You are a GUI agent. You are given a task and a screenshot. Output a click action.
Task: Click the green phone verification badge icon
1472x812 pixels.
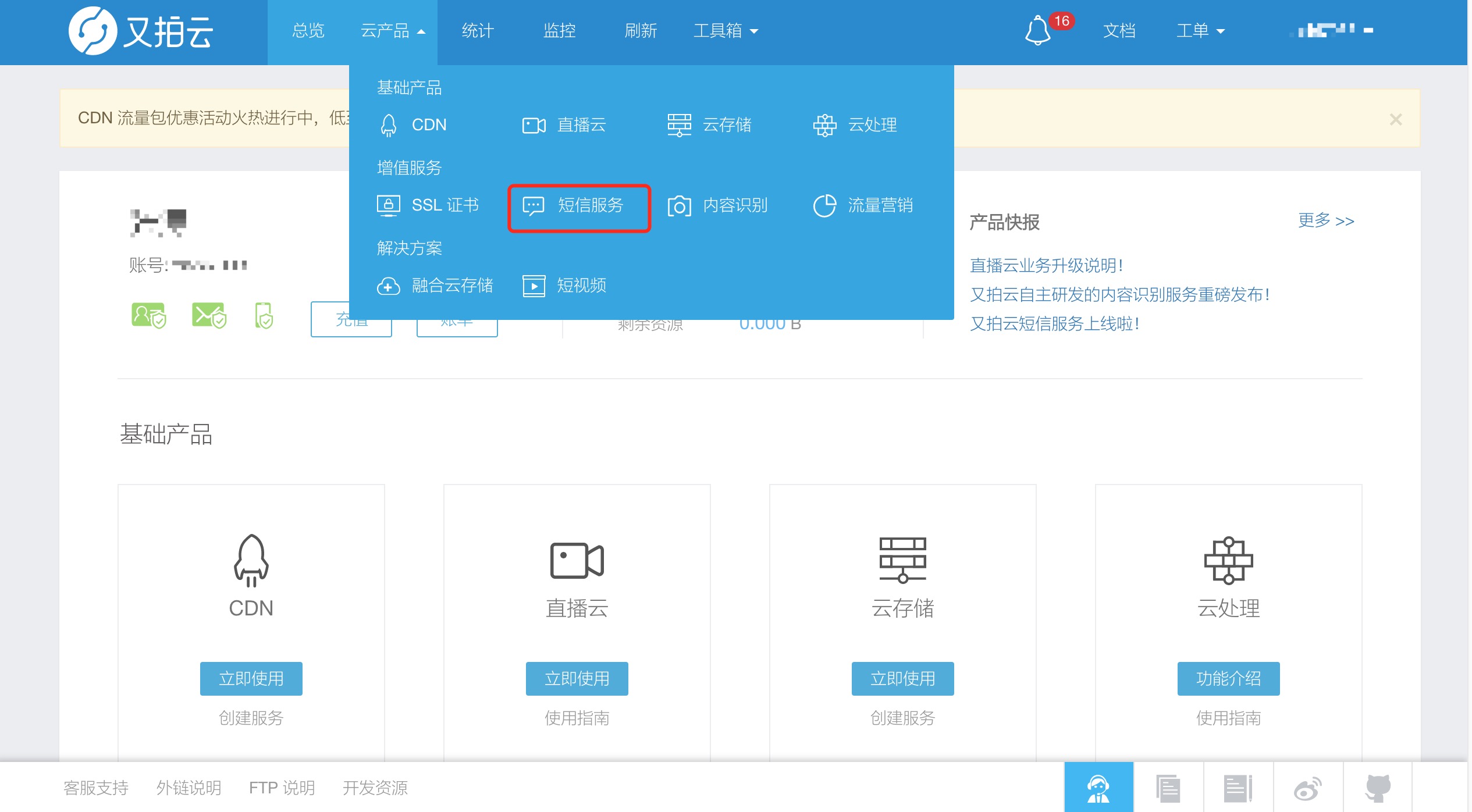pos(264,316)
